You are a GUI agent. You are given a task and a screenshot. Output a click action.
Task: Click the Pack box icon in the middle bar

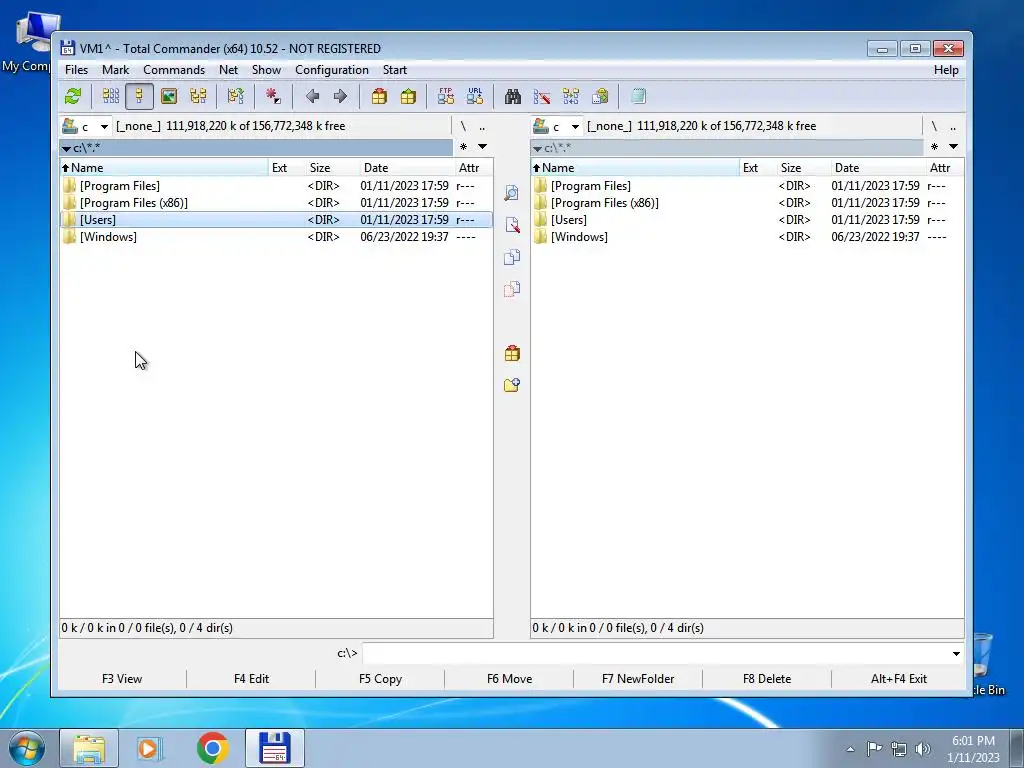(512, 353)
